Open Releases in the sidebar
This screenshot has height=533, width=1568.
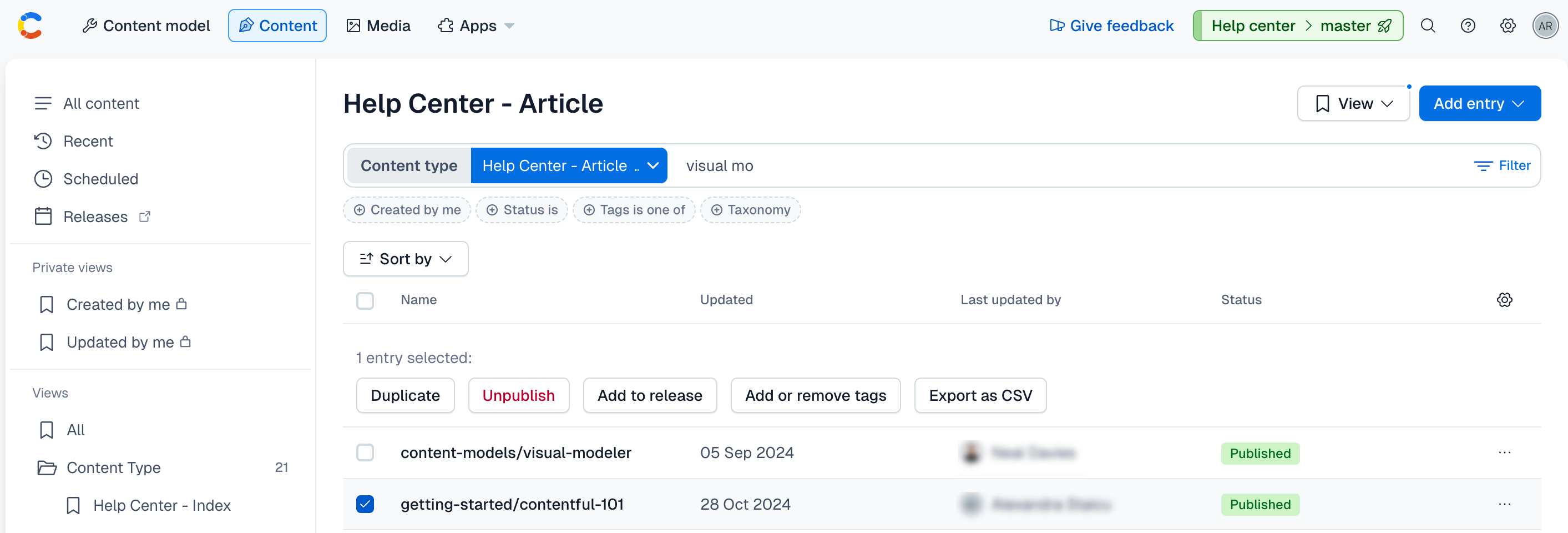pos(95,217)
